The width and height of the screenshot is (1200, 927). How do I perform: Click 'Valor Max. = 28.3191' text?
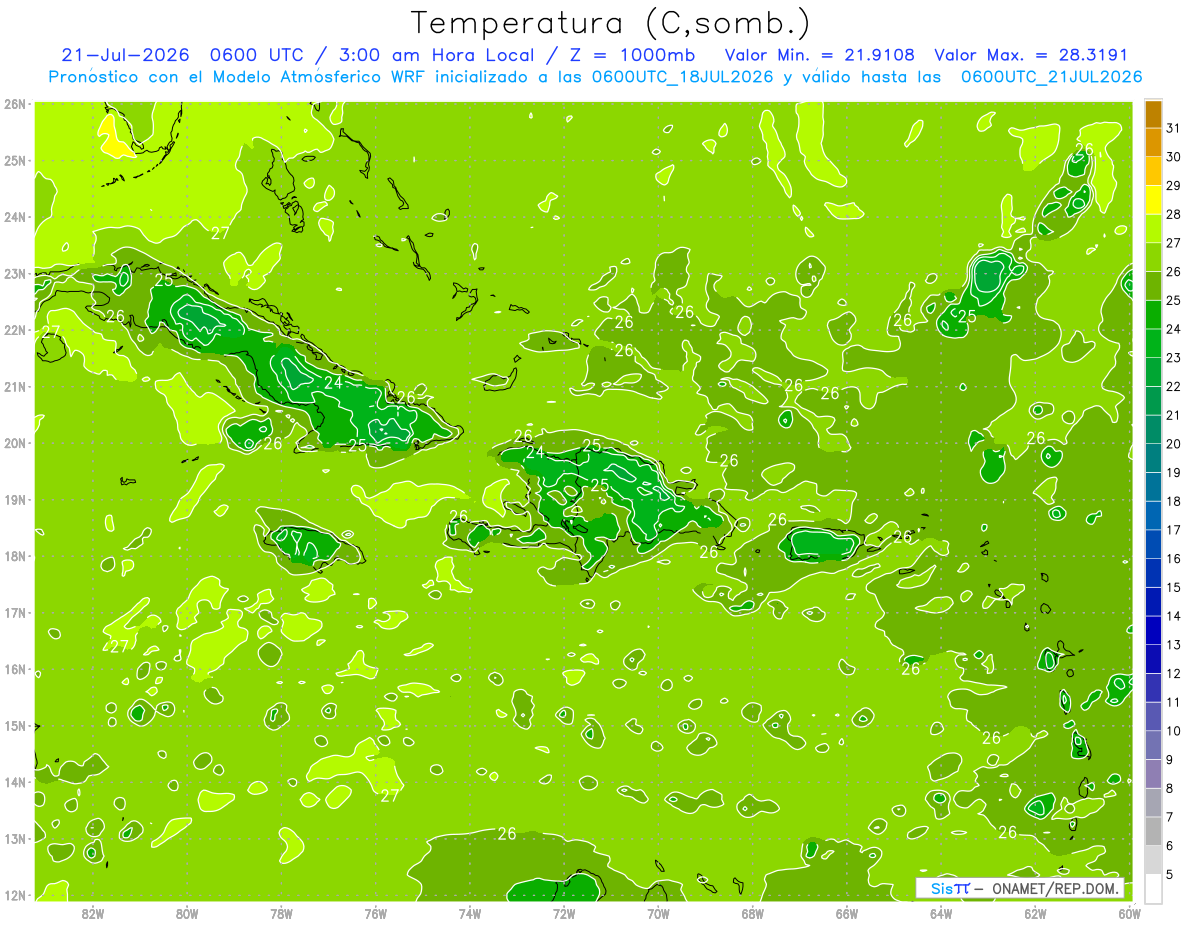point(1030,55)
